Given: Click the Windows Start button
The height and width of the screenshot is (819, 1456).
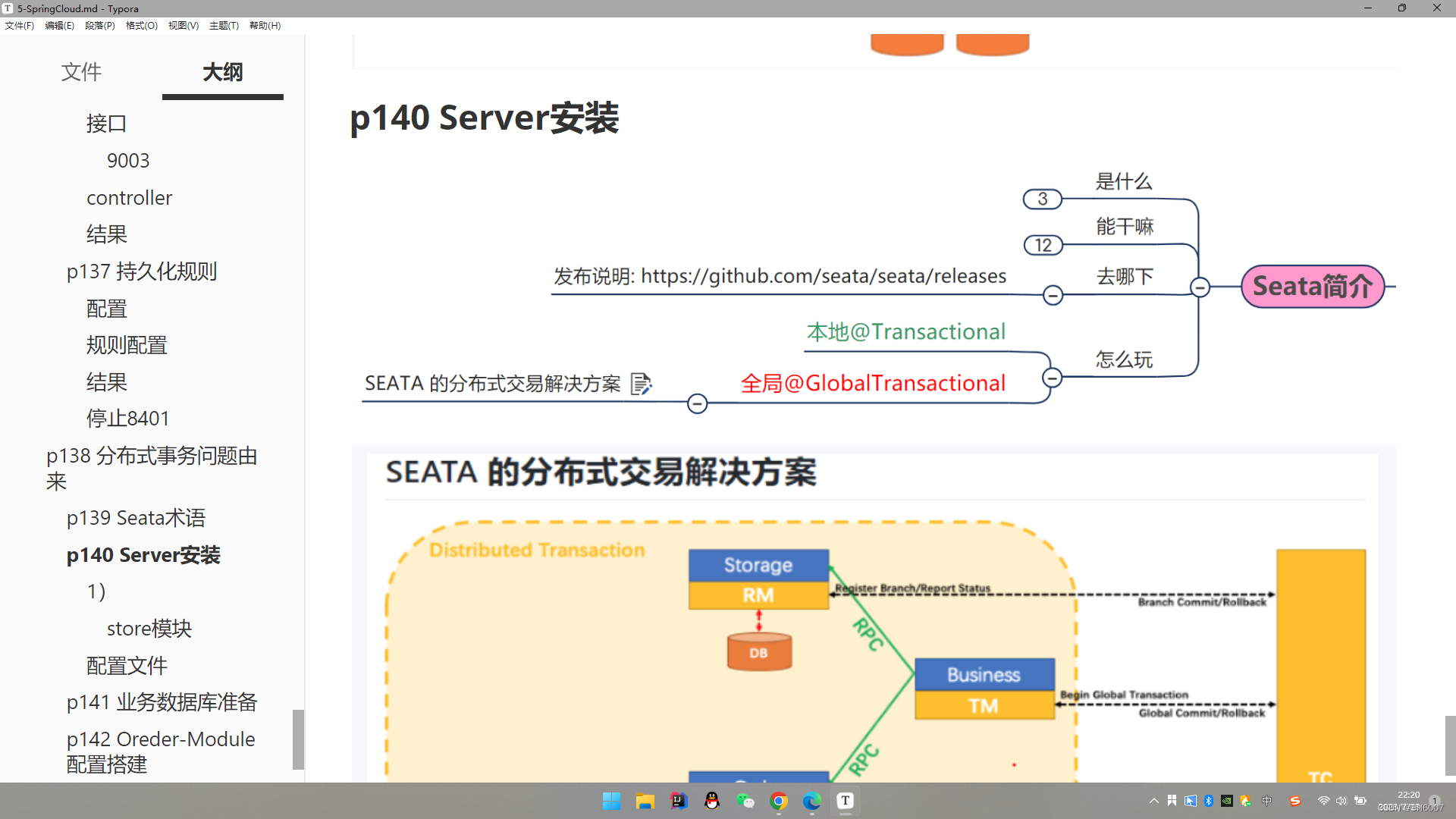Looking at the screenshot, I should [x=611, y=801].
